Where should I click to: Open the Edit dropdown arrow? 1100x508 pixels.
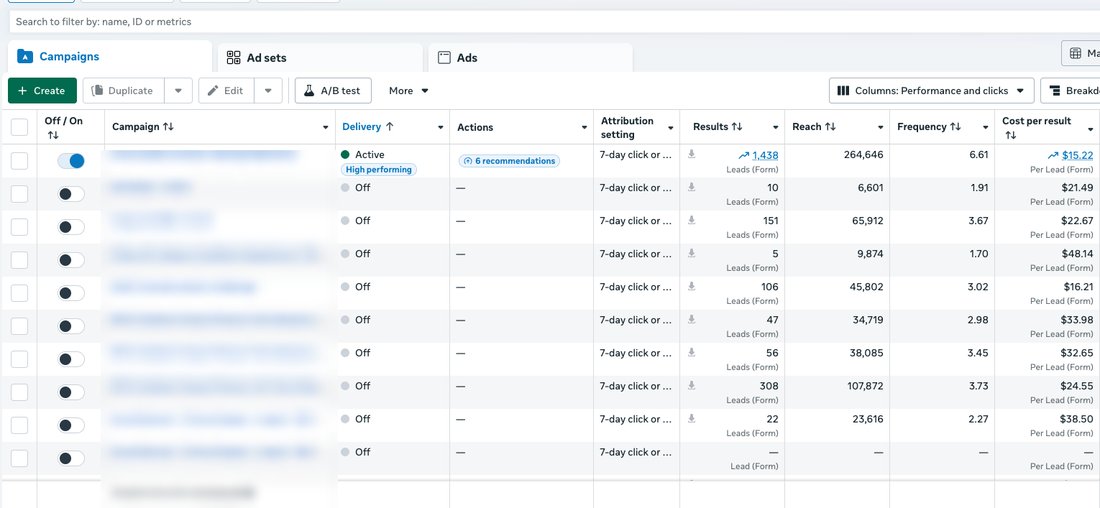pyautogui.click(x=268, y=91)
